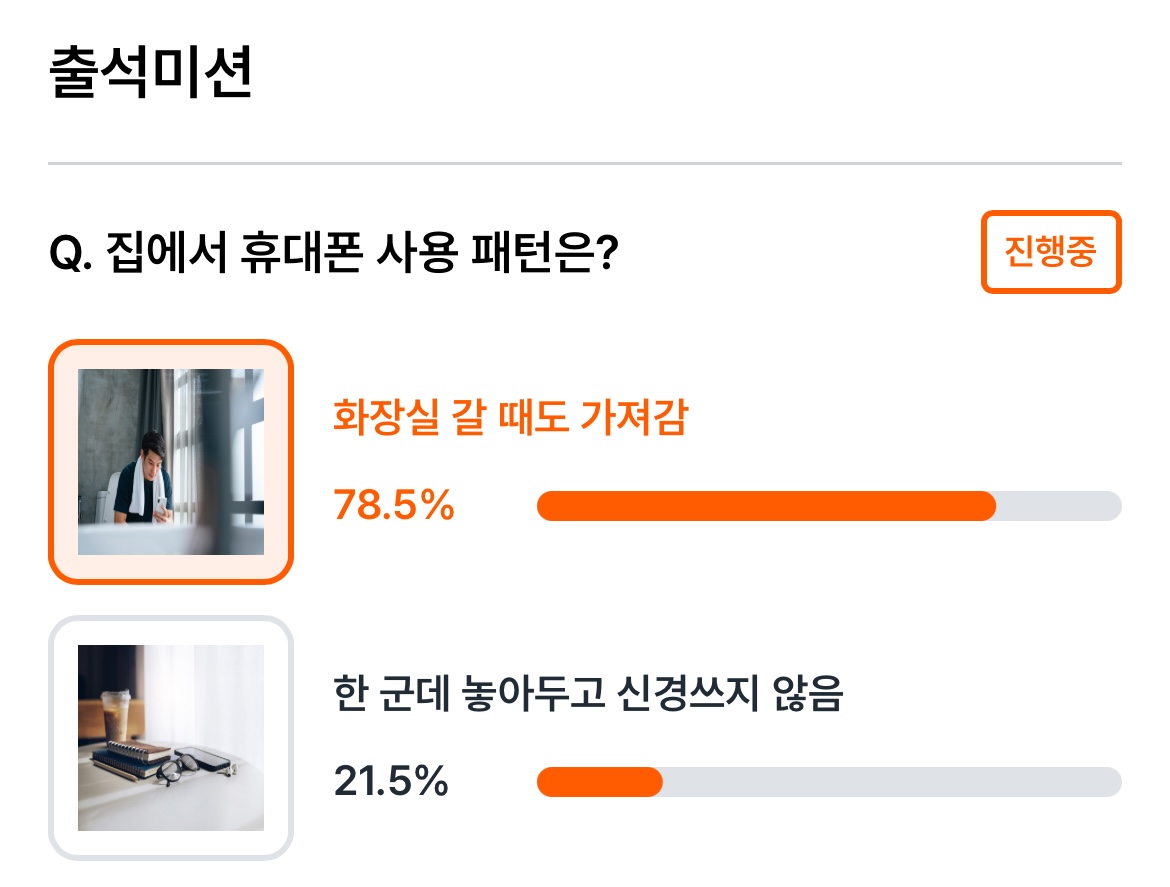Image resolution: width=1170 pixels, height=887 pixels.
Task: Click the 출석미션 page heading
Action: point(151,72)
